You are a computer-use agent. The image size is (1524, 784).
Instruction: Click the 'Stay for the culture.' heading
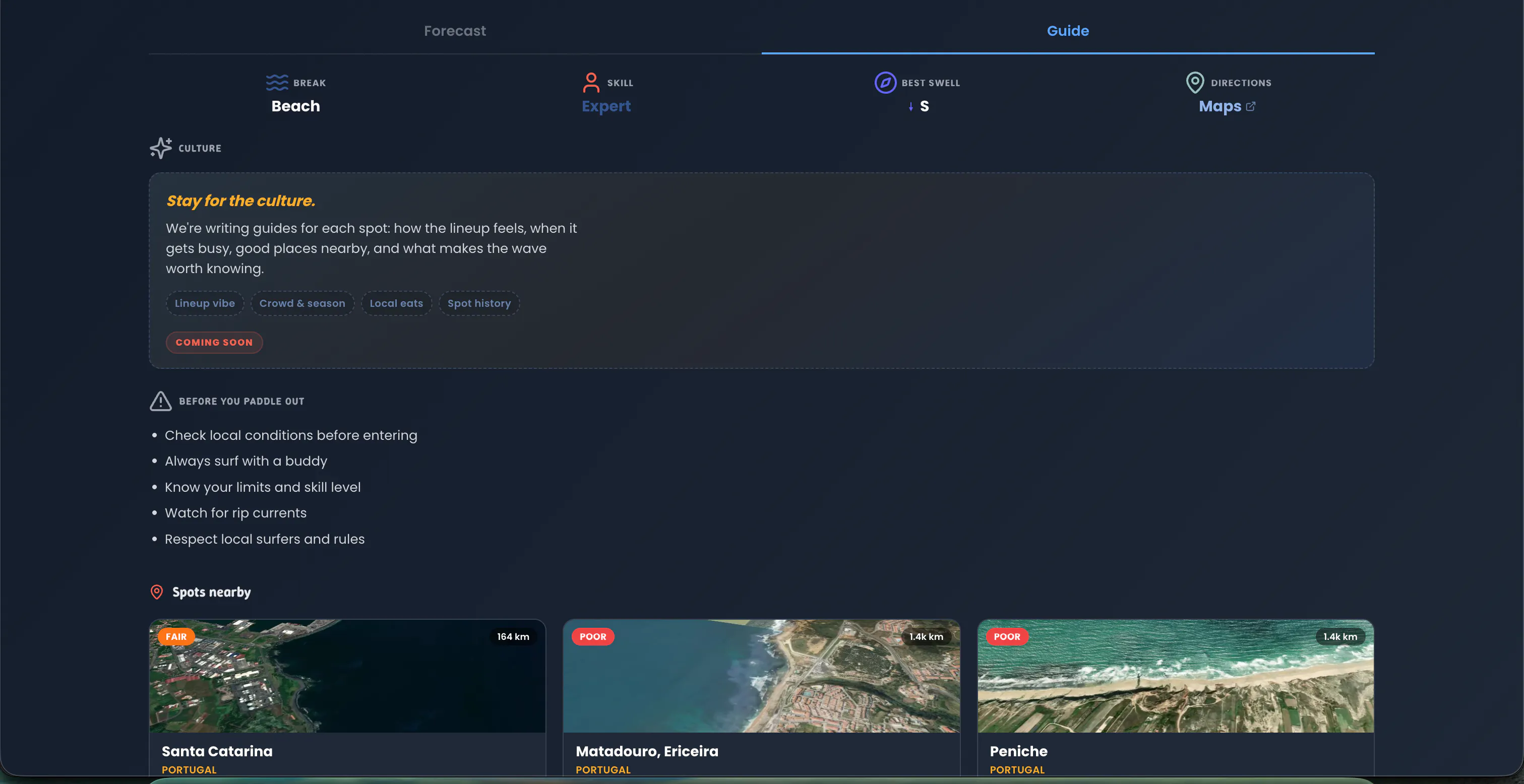(x=241, y=201)
